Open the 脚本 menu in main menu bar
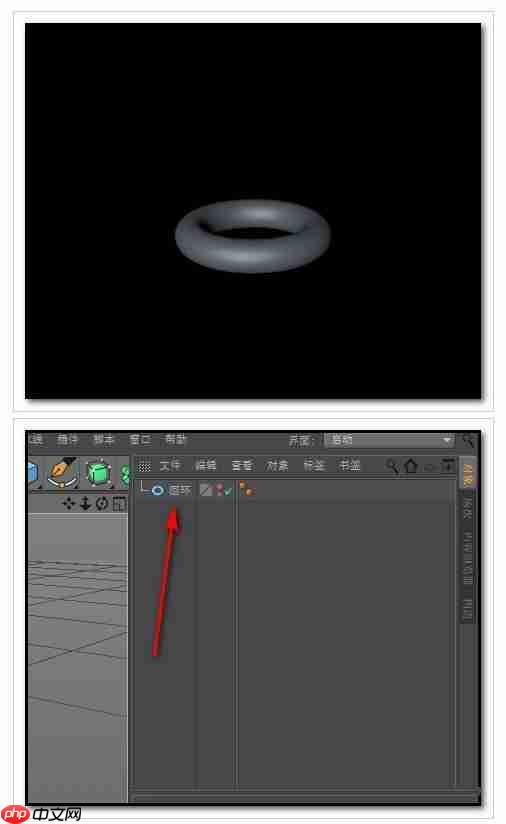The image size is (506, 824). [104, 439]
